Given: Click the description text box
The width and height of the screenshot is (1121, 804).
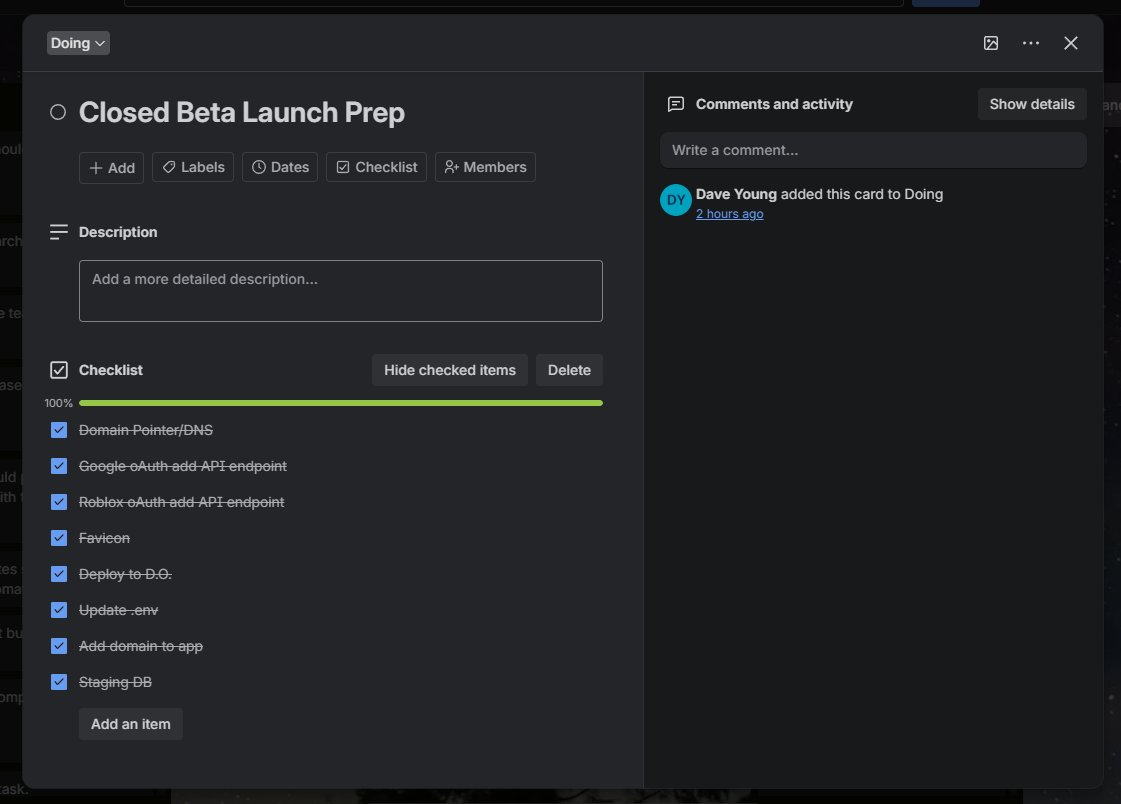Looking at the screenshot, I should pyautogui.click(x=340, y=291).
